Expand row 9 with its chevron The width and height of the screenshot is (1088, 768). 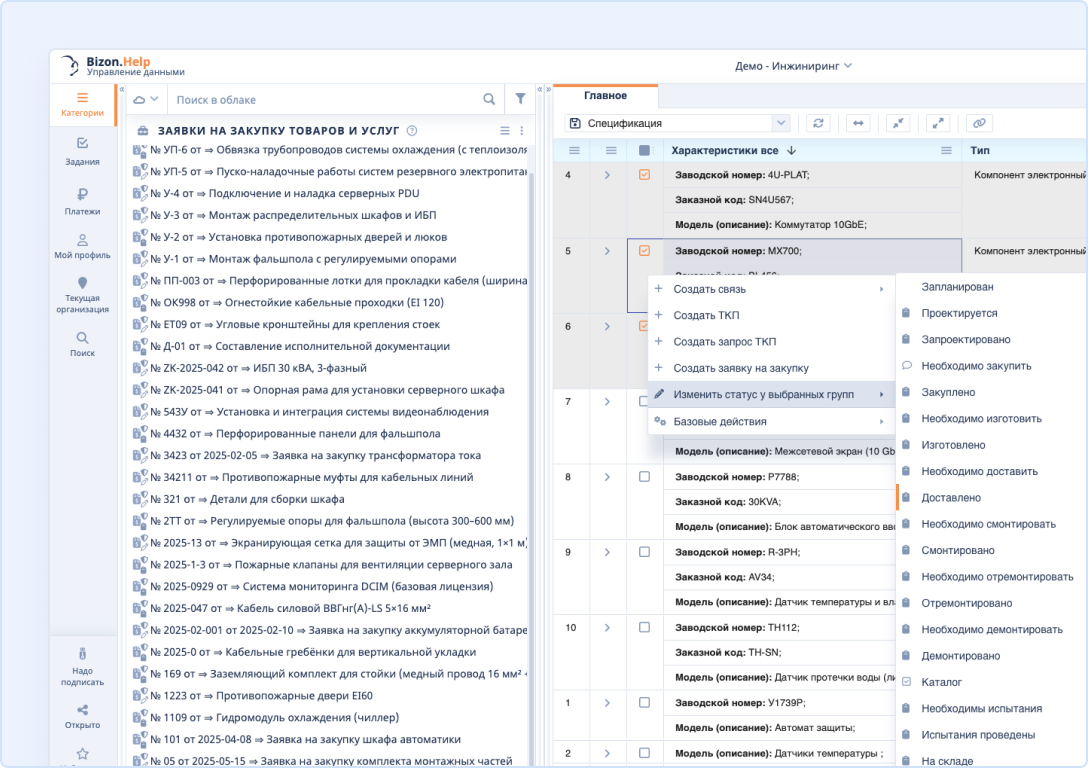pos(607,552)
